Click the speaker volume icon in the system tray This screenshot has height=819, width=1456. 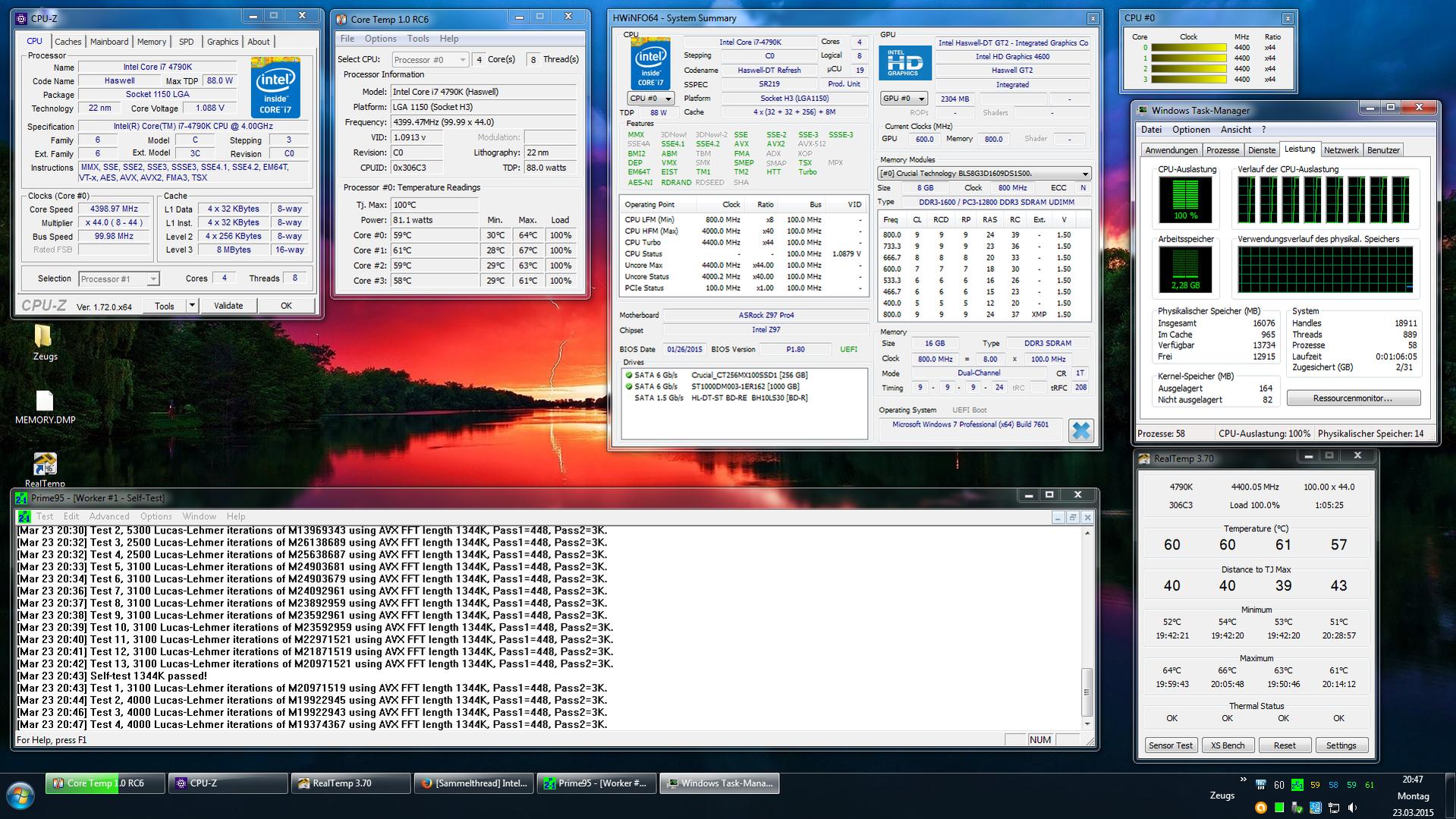point(1351,808)
